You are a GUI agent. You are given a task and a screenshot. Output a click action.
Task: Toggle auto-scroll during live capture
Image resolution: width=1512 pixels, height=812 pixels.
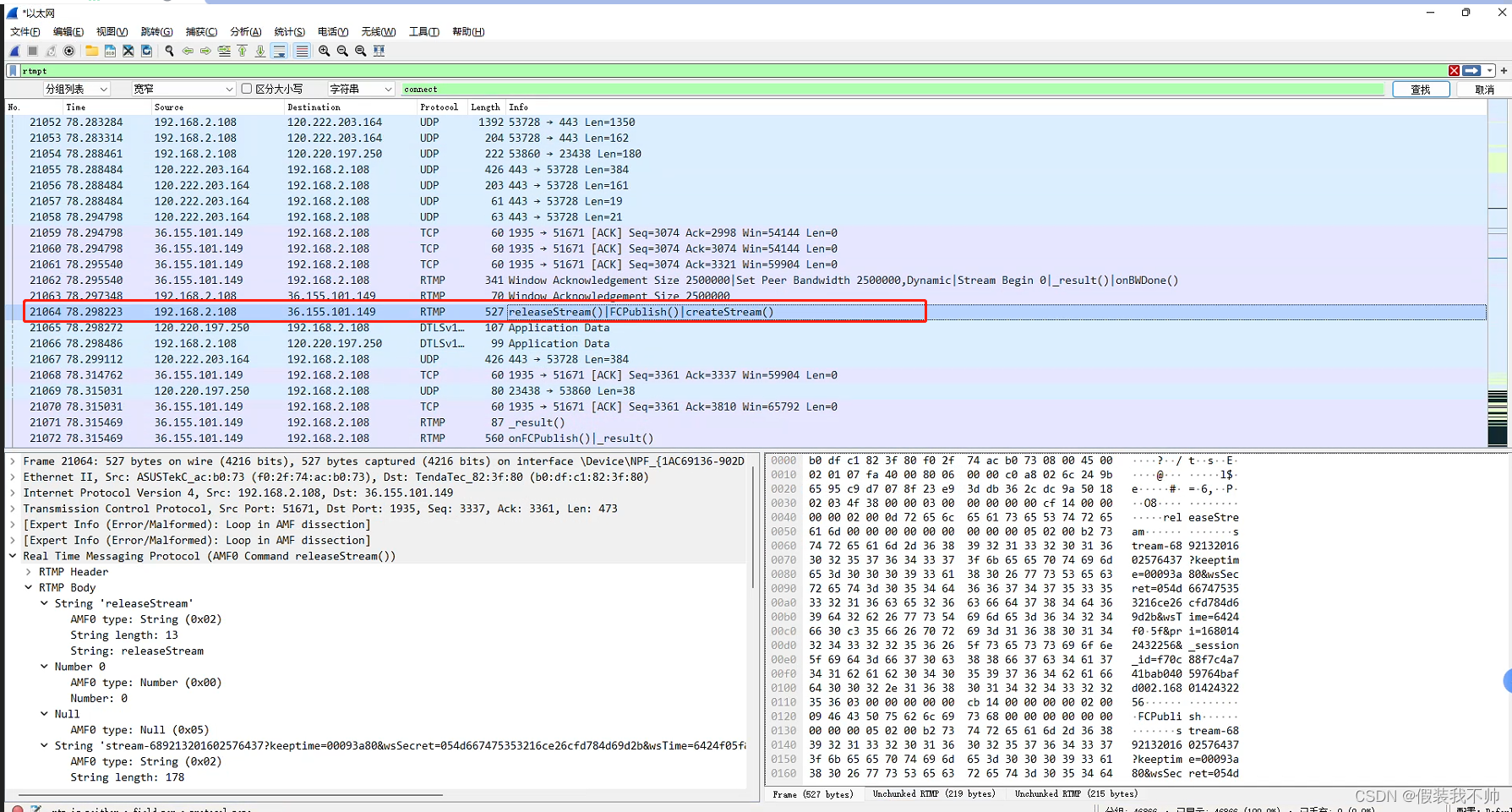click(279, 51)
